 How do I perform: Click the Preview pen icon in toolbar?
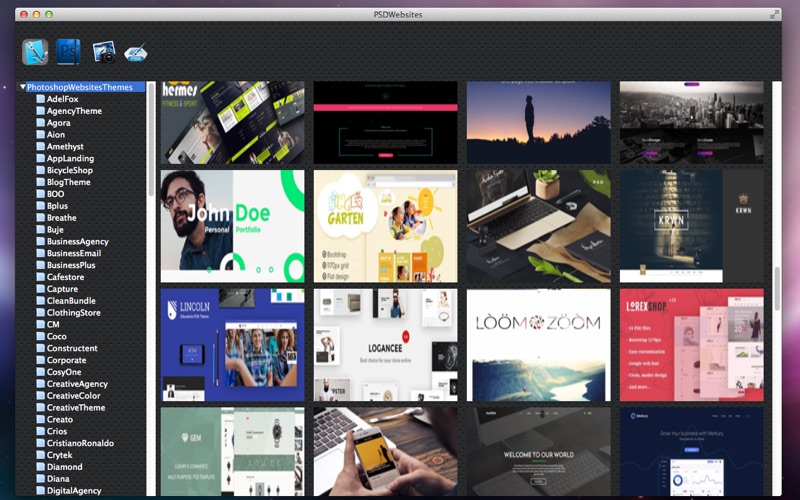136,53
